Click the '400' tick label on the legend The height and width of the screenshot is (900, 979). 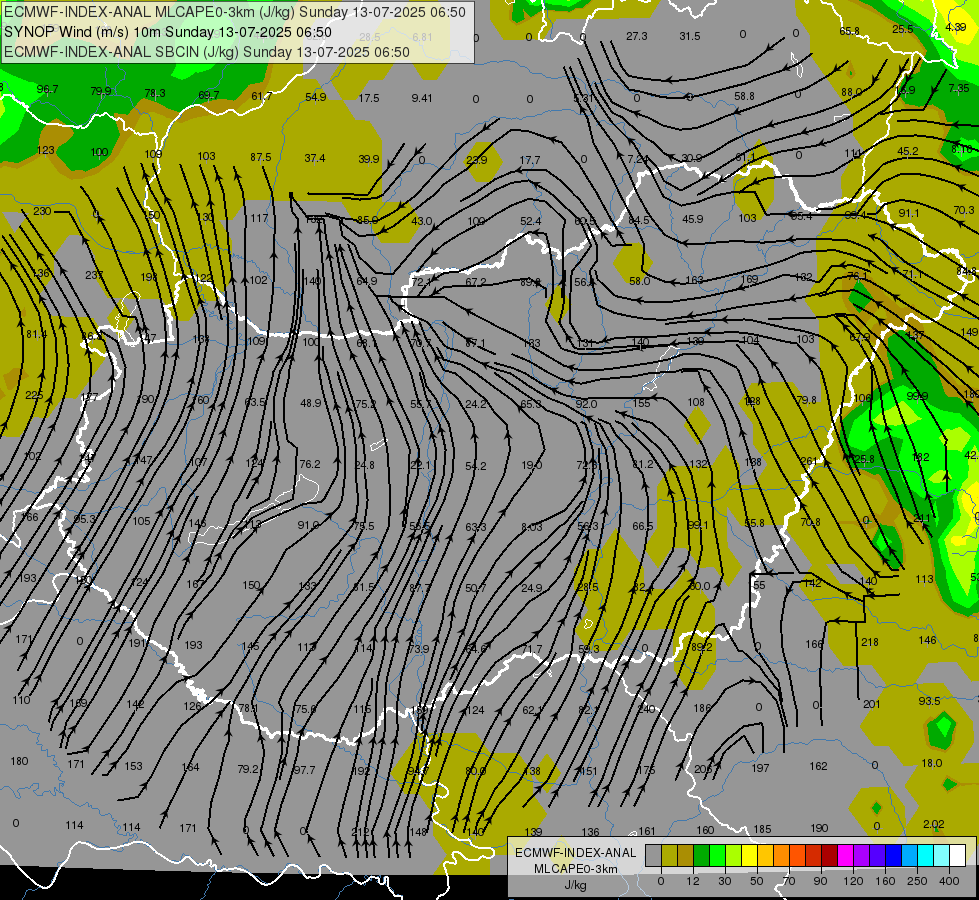point(949,881)
